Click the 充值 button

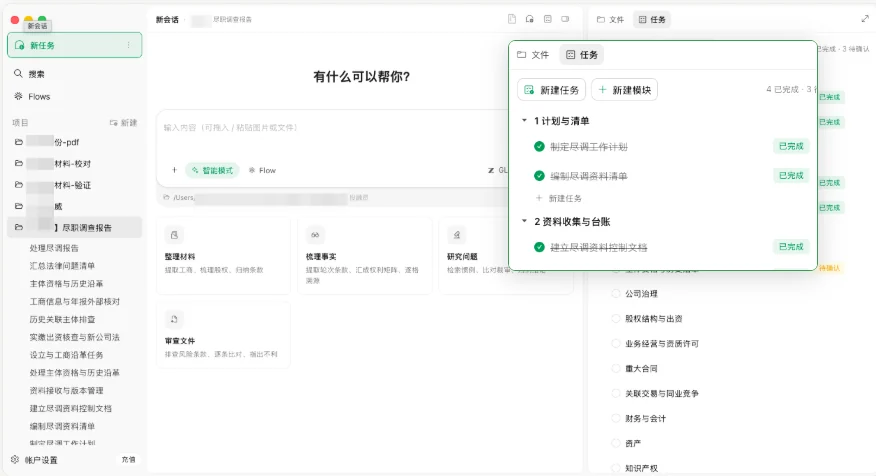[x=128, y=459]
